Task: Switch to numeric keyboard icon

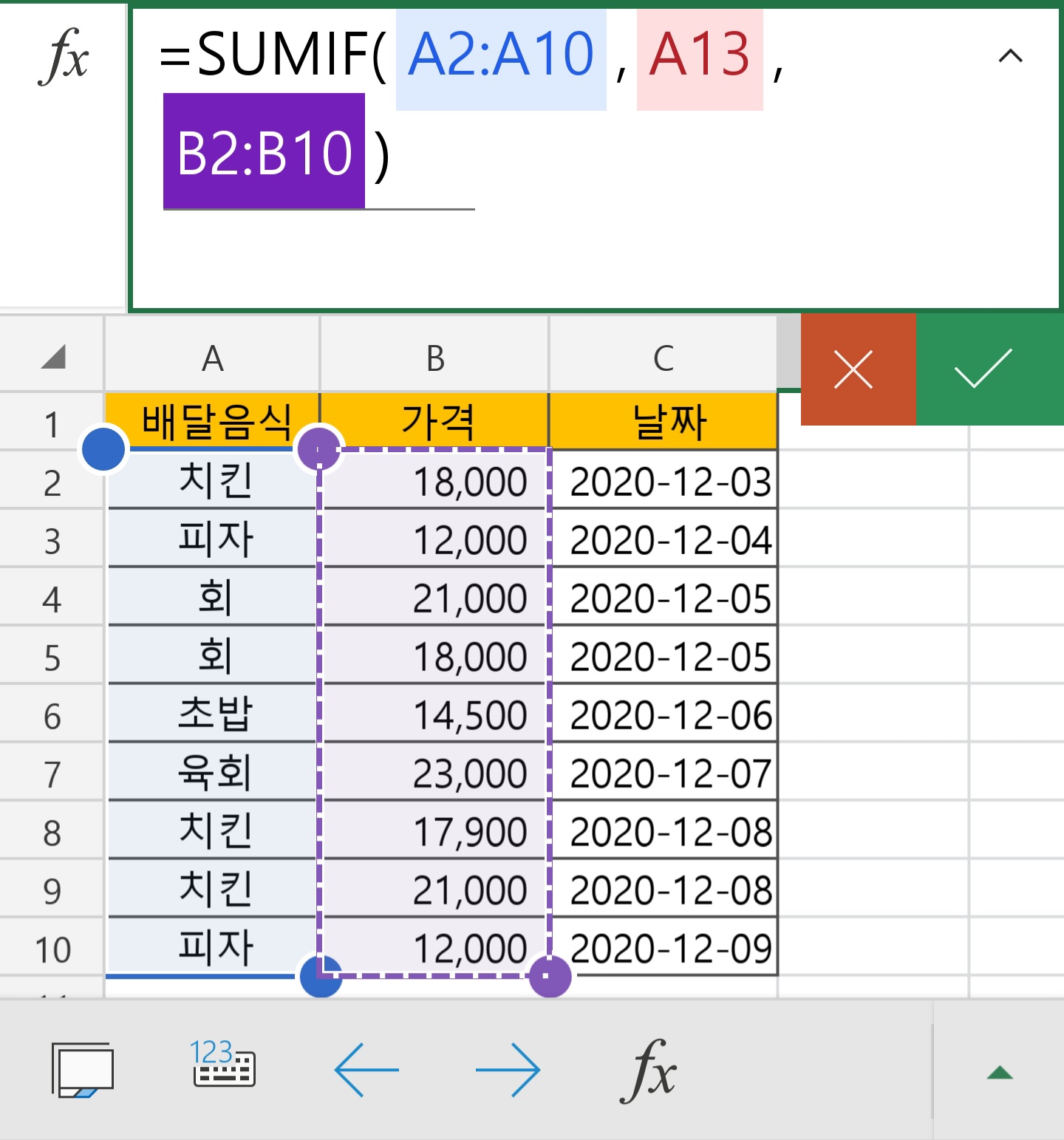Action: click(x=222, y=1064)
